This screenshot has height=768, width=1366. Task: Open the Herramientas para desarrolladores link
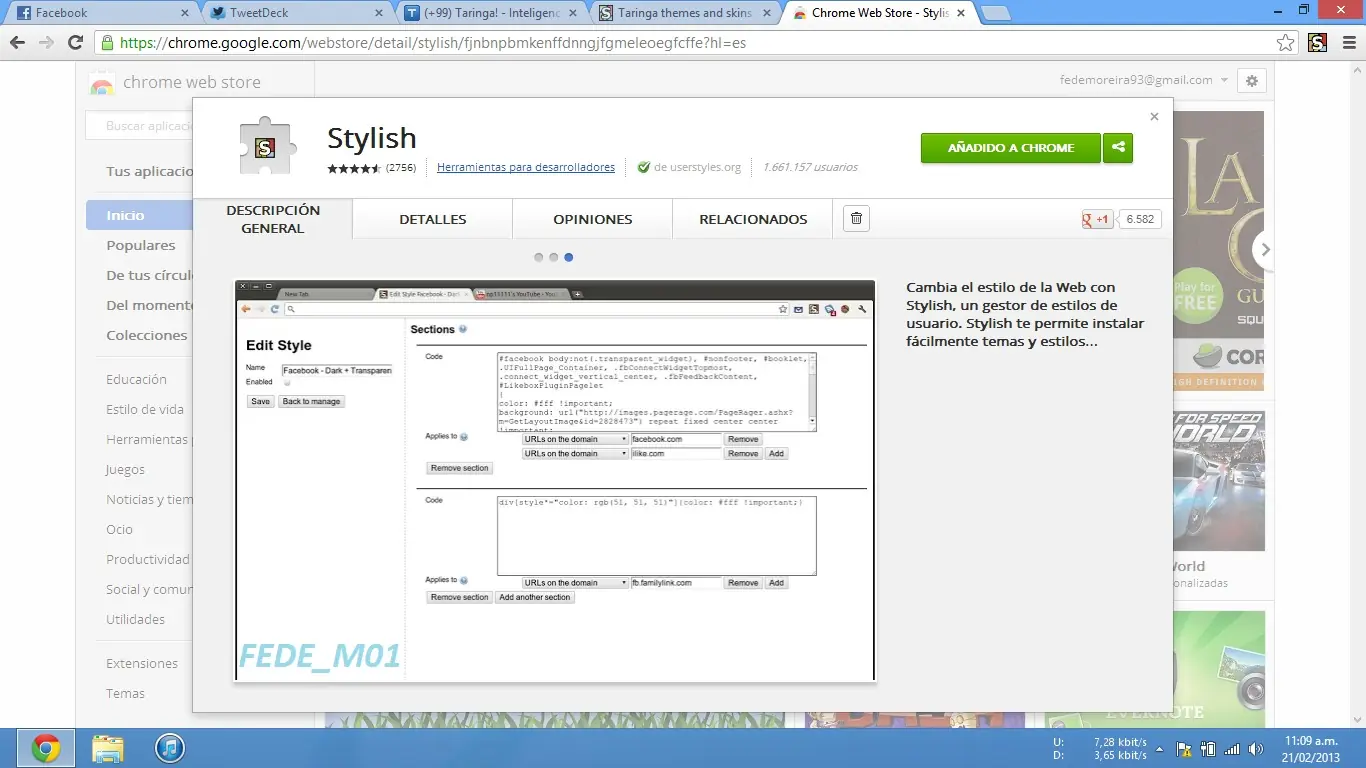(526, 167)
